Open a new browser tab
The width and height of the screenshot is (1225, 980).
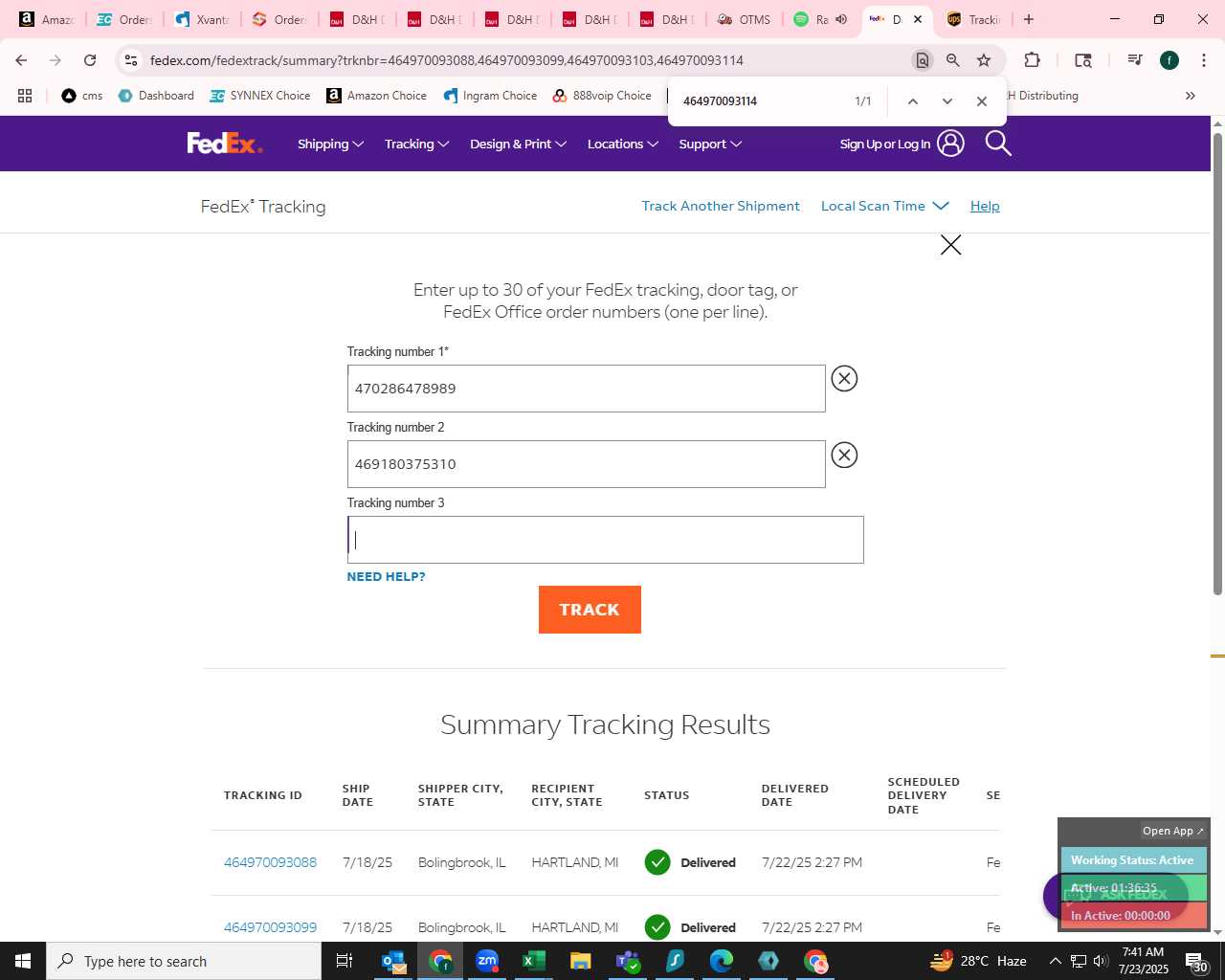click(1029, 19)
